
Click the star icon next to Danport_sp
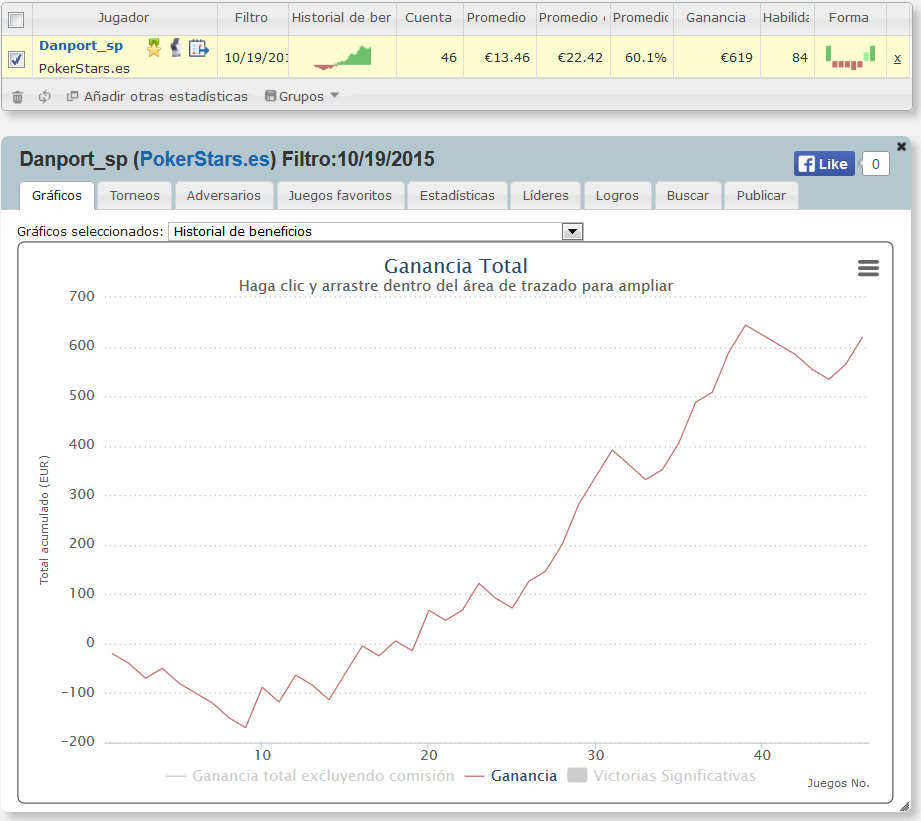click(154, 48)
